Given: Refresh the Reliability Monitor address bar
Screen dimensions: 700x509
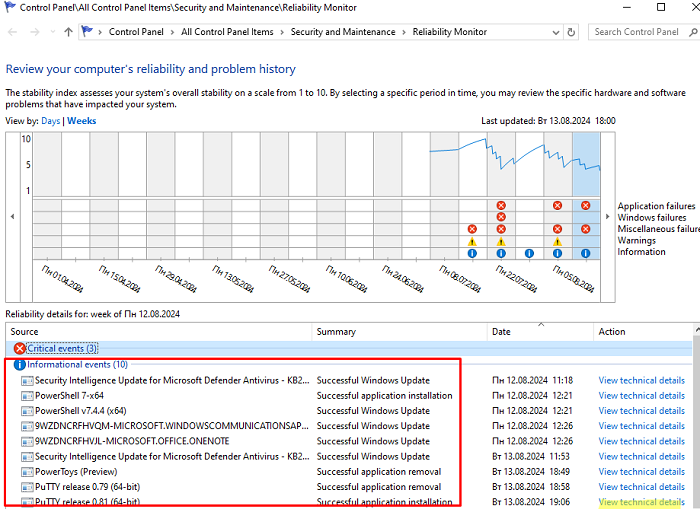Looking at the screenshot, I should tap(571, 32).
